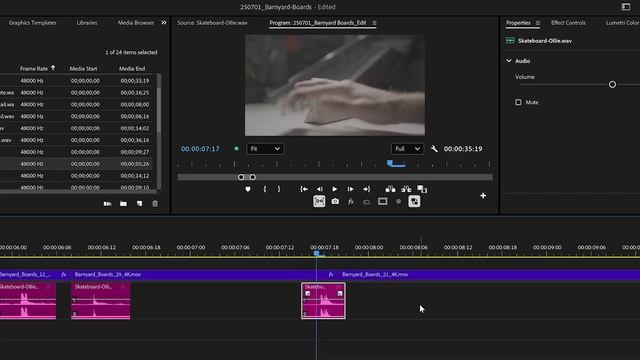Click fx badge on Barnyard_Boards_29 clip

pyautogui.click(x=64, y=275)
